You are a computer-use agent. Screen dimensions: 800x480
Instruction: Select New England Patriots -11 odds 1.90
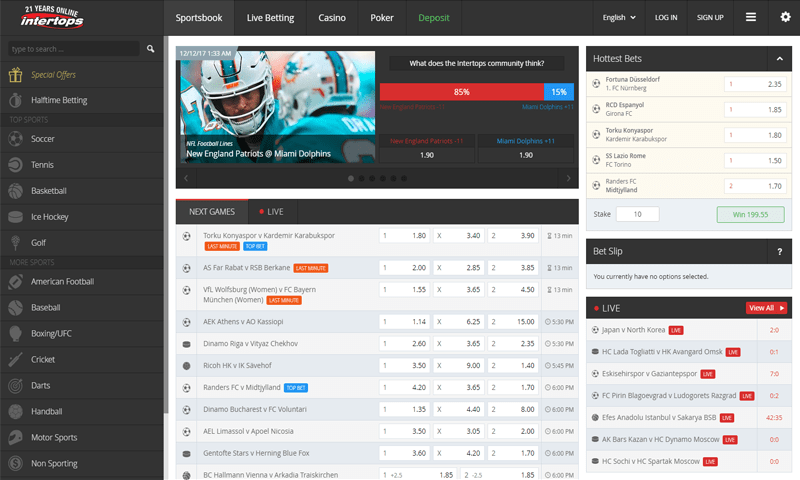tap(426, 155)
